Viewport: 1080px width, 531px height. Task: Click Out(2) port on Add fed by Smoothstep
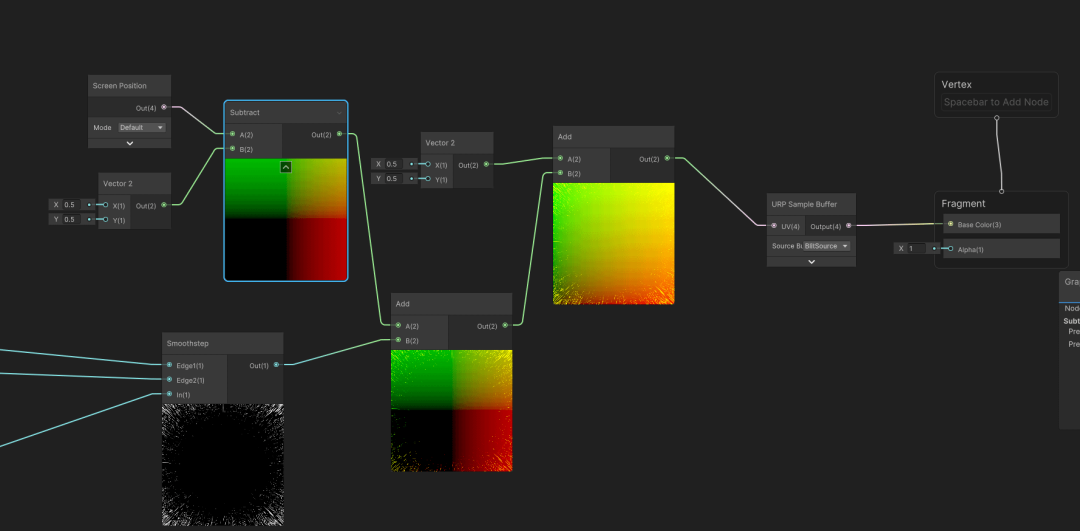[506, 326]
